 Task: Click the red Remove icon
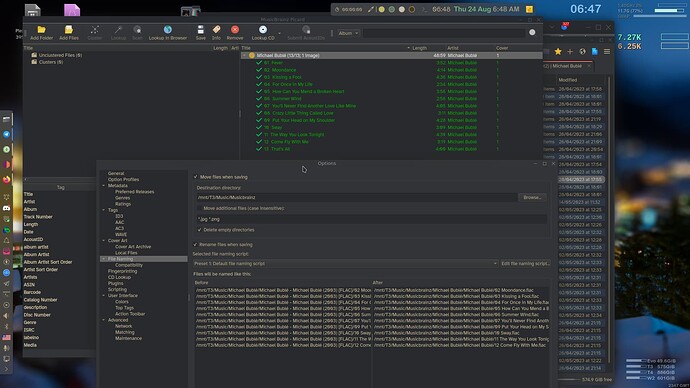[x=235, y=29]
